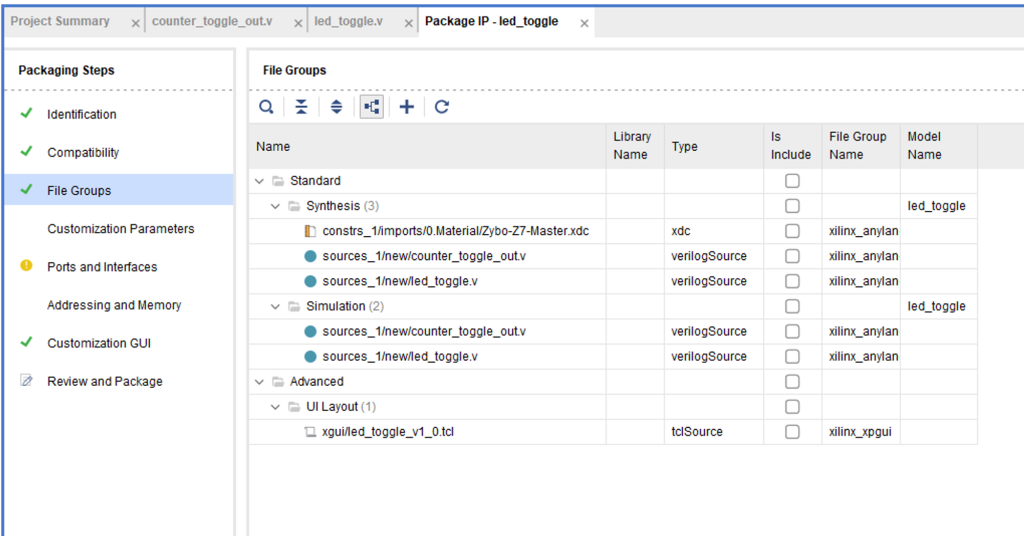Collapse the Synthesis group chevron
This screenshot has height=536, width=1024.
(276, 206)
